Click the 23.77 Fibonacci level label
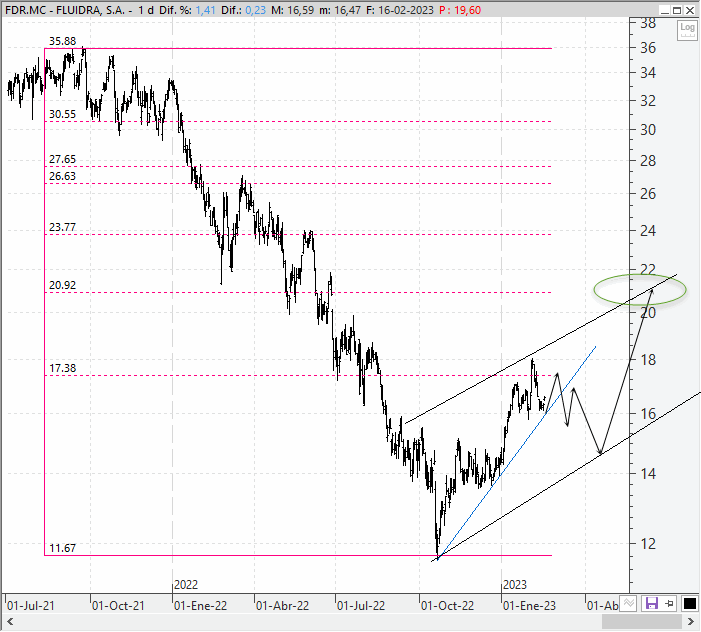Viewport: 701px width, 632px height. point(63,228)
